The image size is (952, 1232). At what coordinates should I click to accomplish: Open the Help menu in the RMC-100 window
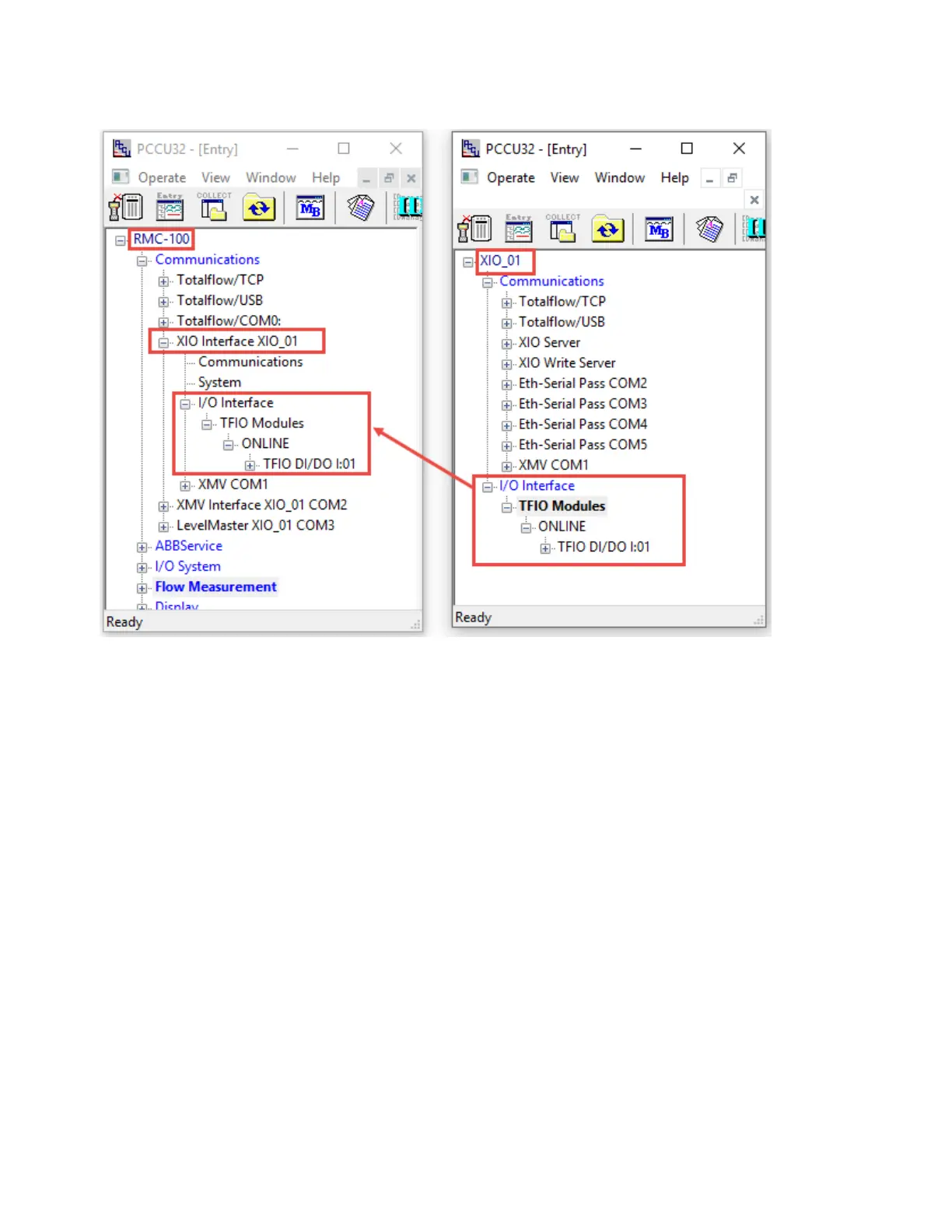(x=326, y=177)
